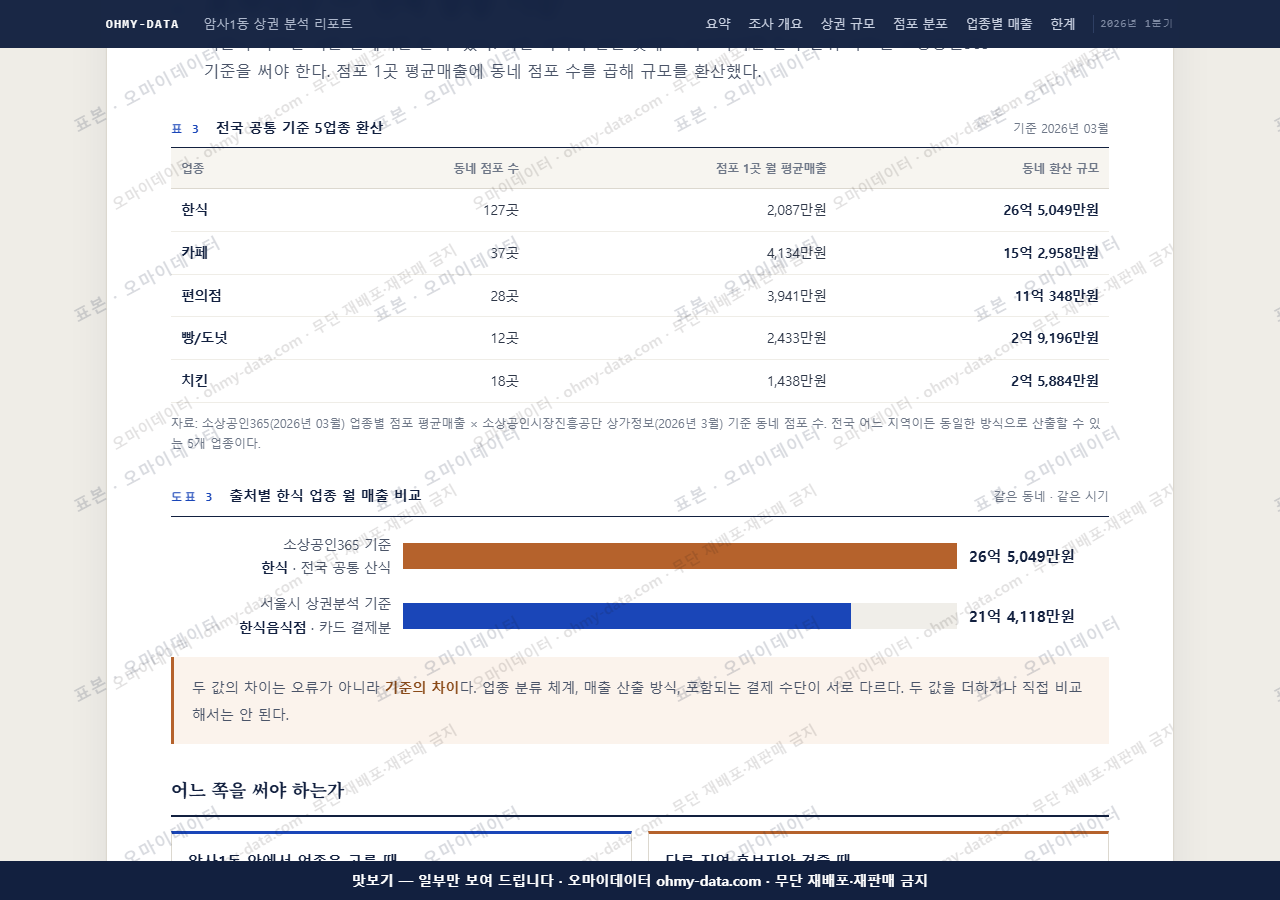Select the 빵/도넛 row label

pos(204,338)
